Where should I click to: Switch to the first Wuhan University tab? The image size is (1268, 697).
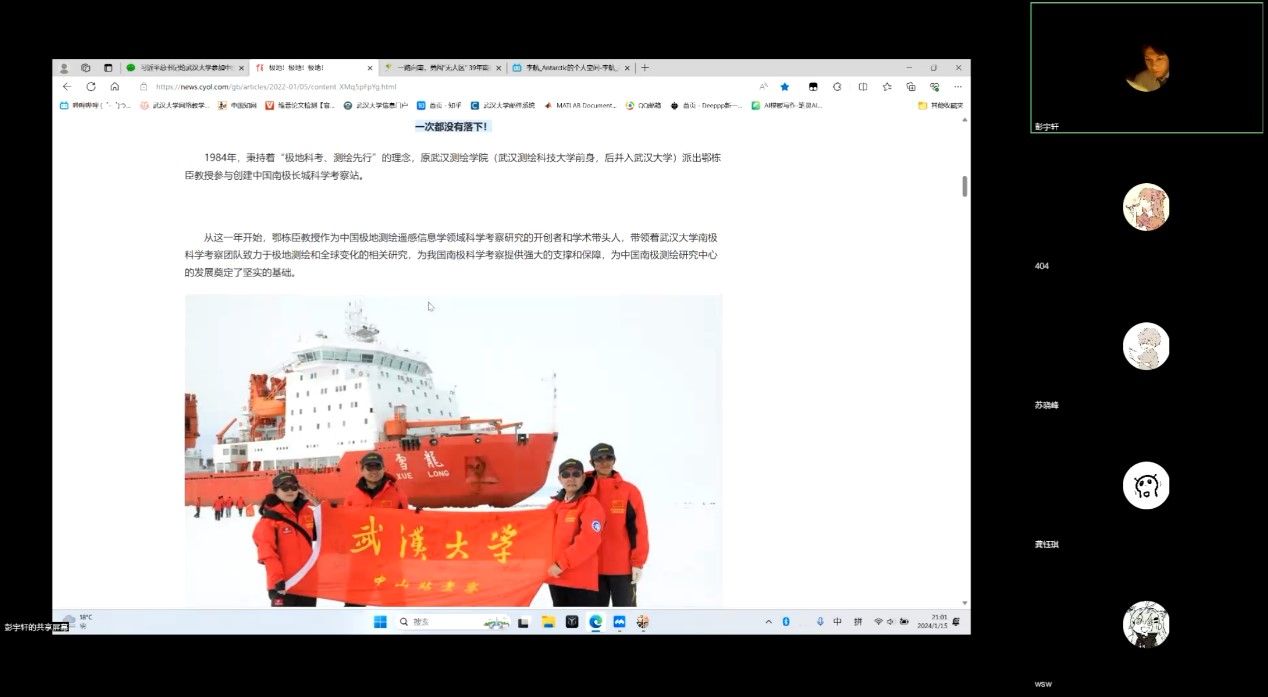(x=180, y=68)
